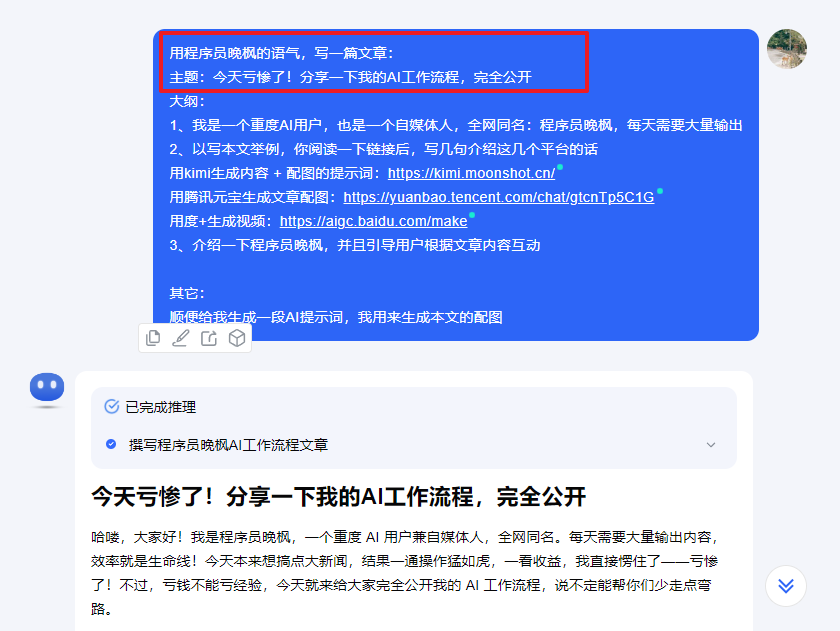Open the kimi.moonshot.cn link
This screenshot has width=840, height=631.
pyautogui.click(x=471, y=173)
